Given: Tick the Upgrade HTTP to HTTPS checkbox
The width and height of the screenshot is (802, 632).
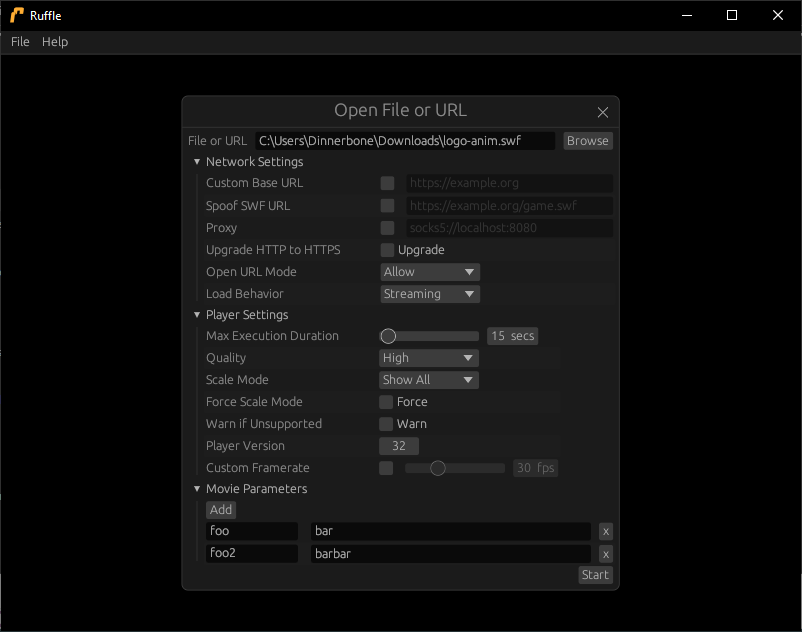Looking at the screenshot, I should point(387,250).
